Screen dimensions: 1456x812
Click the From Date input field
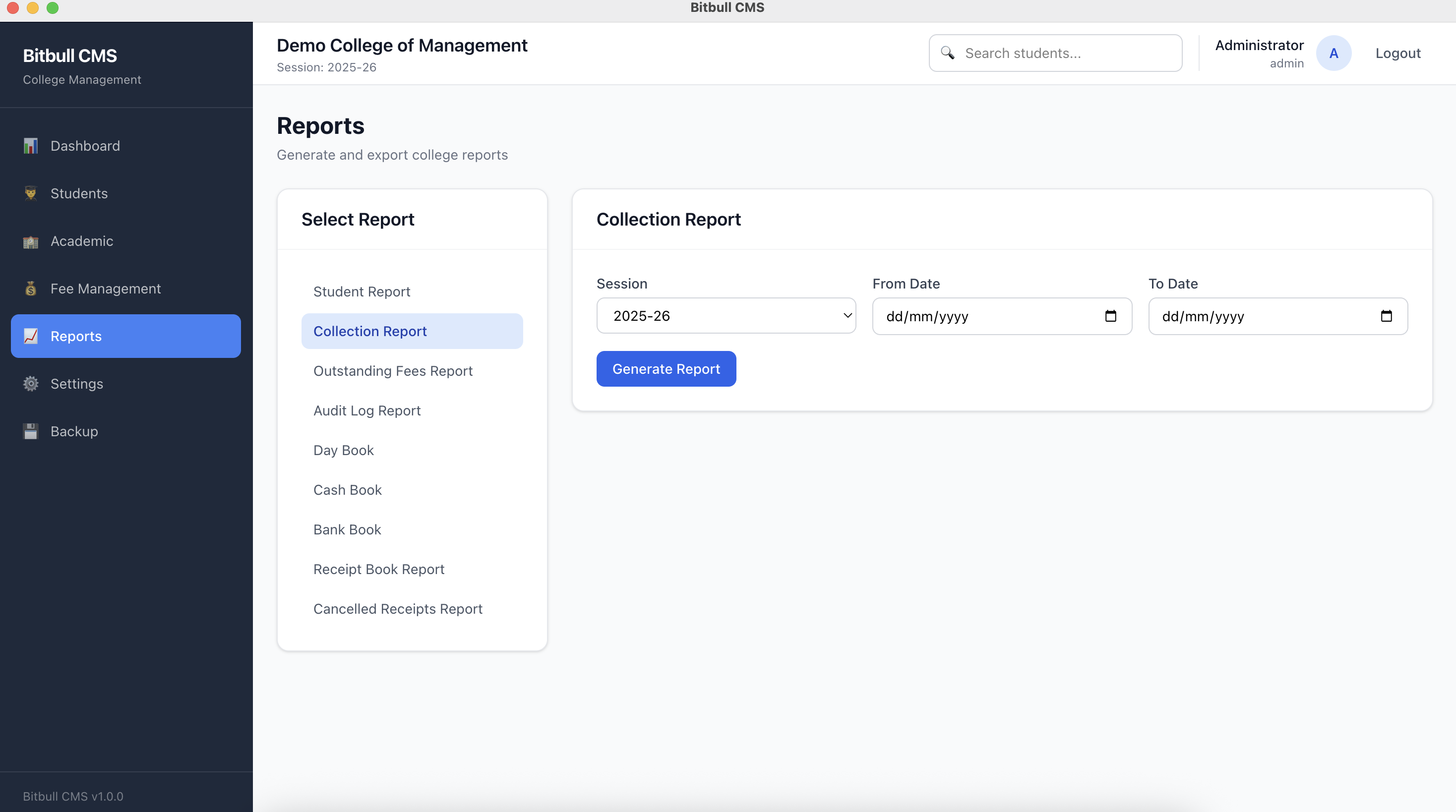click(1002, 316)
